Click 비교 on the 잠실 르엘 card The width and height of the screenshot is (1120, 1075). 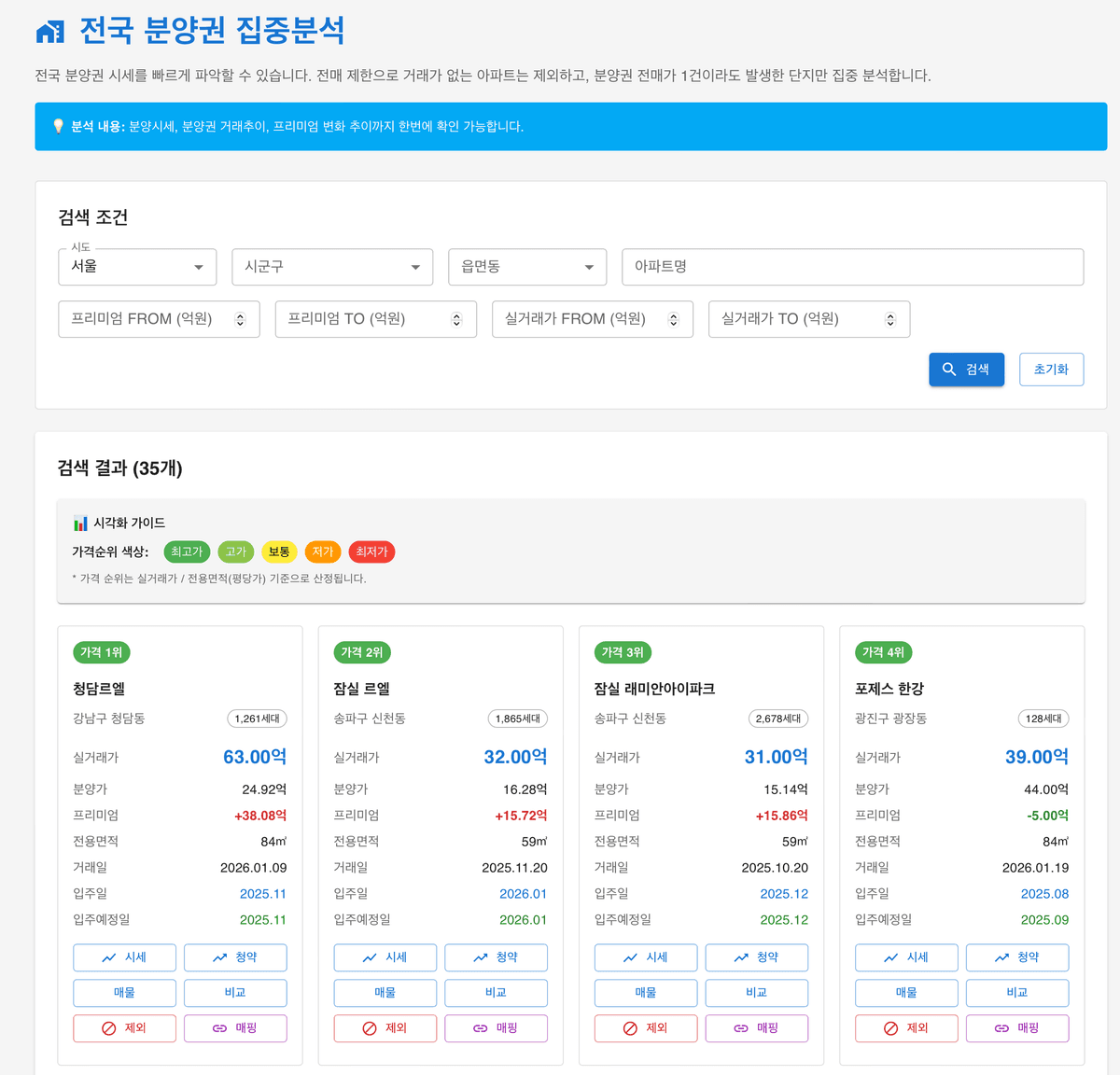[x=496, y=992]
